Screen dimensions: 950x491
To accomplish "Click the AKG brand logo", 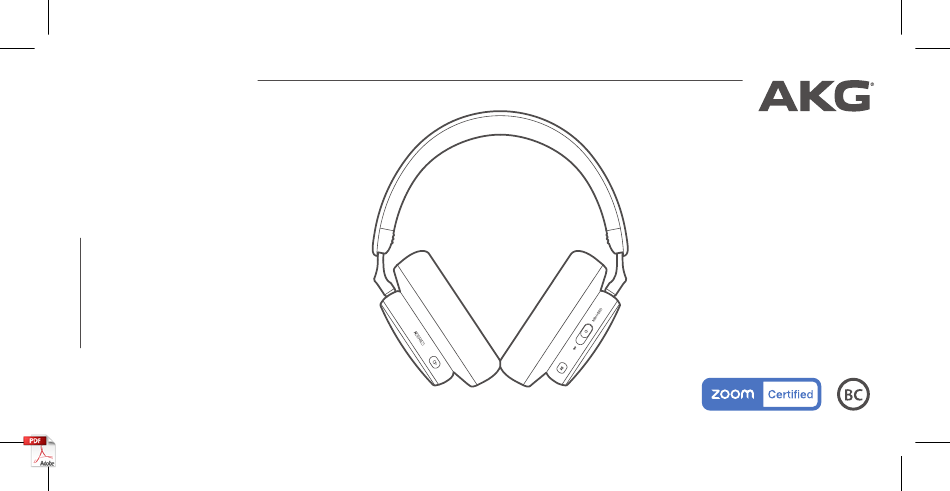I will [815, 96].
